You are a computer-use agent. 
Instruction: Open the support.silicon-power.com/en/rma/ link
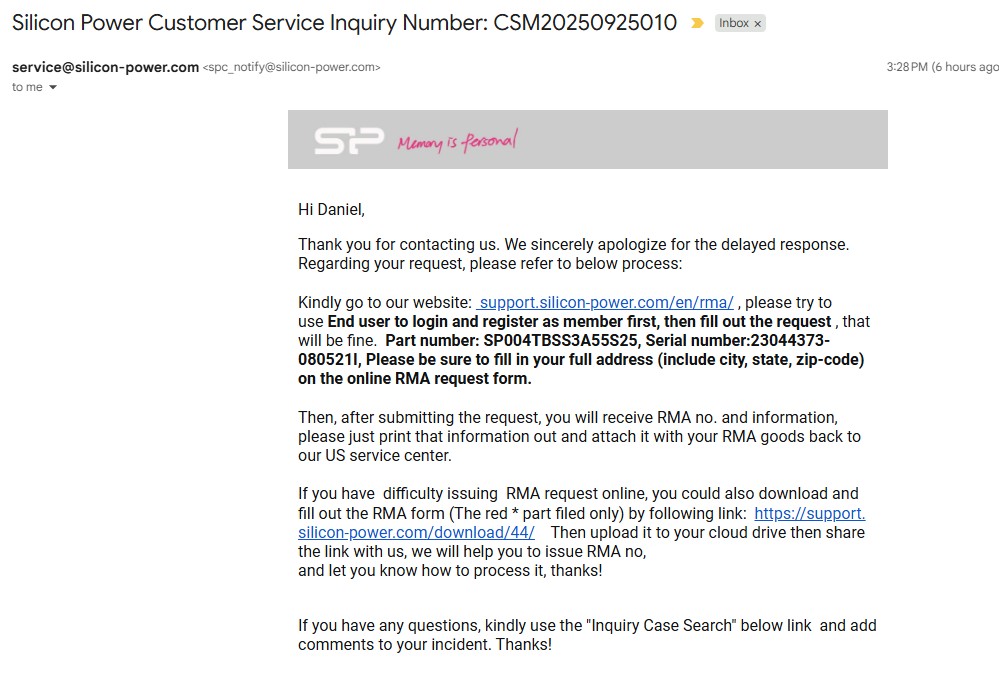point(606,302)
